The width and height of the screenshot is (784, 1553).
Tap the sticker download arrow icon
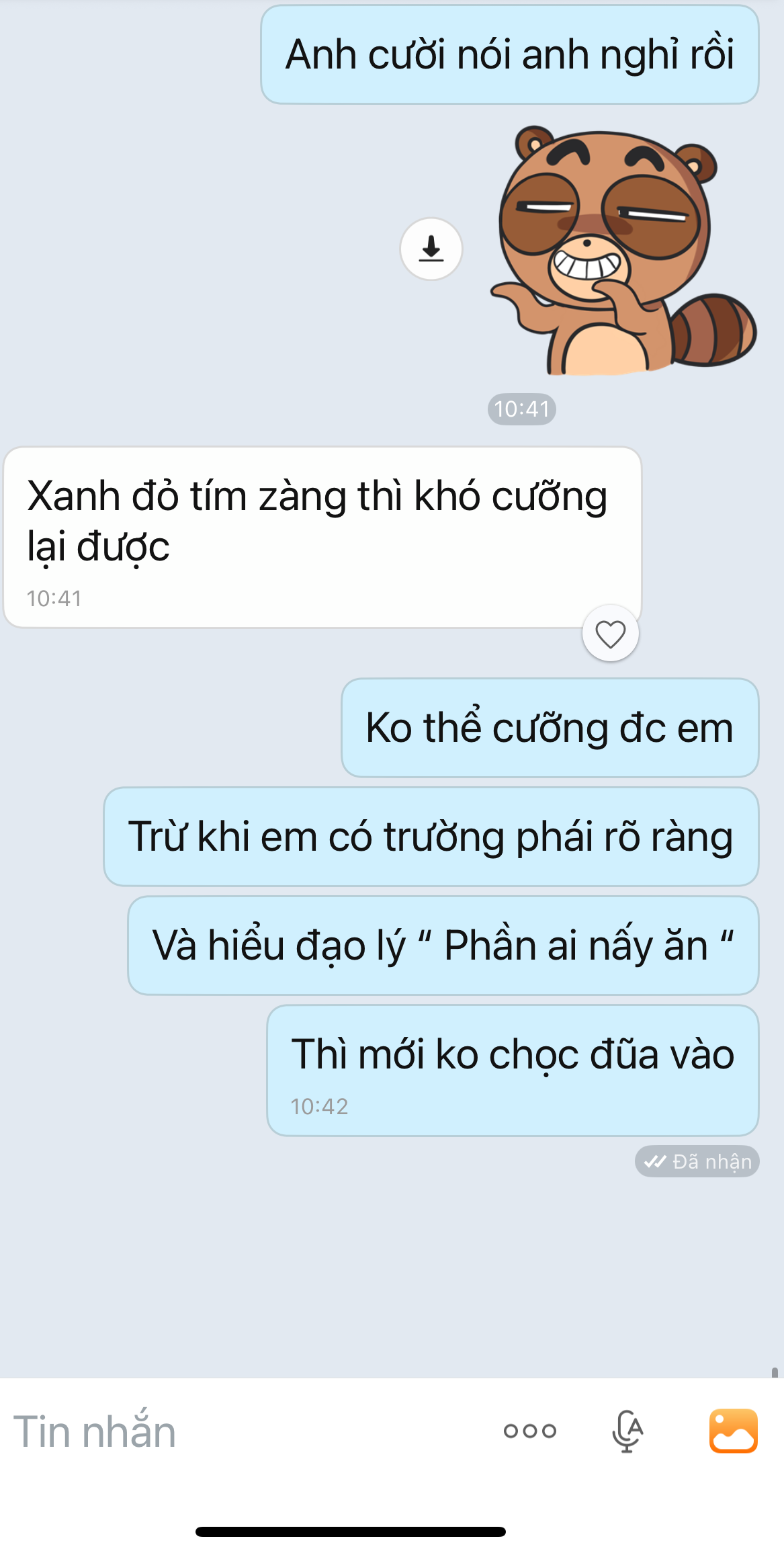[431, 249]
